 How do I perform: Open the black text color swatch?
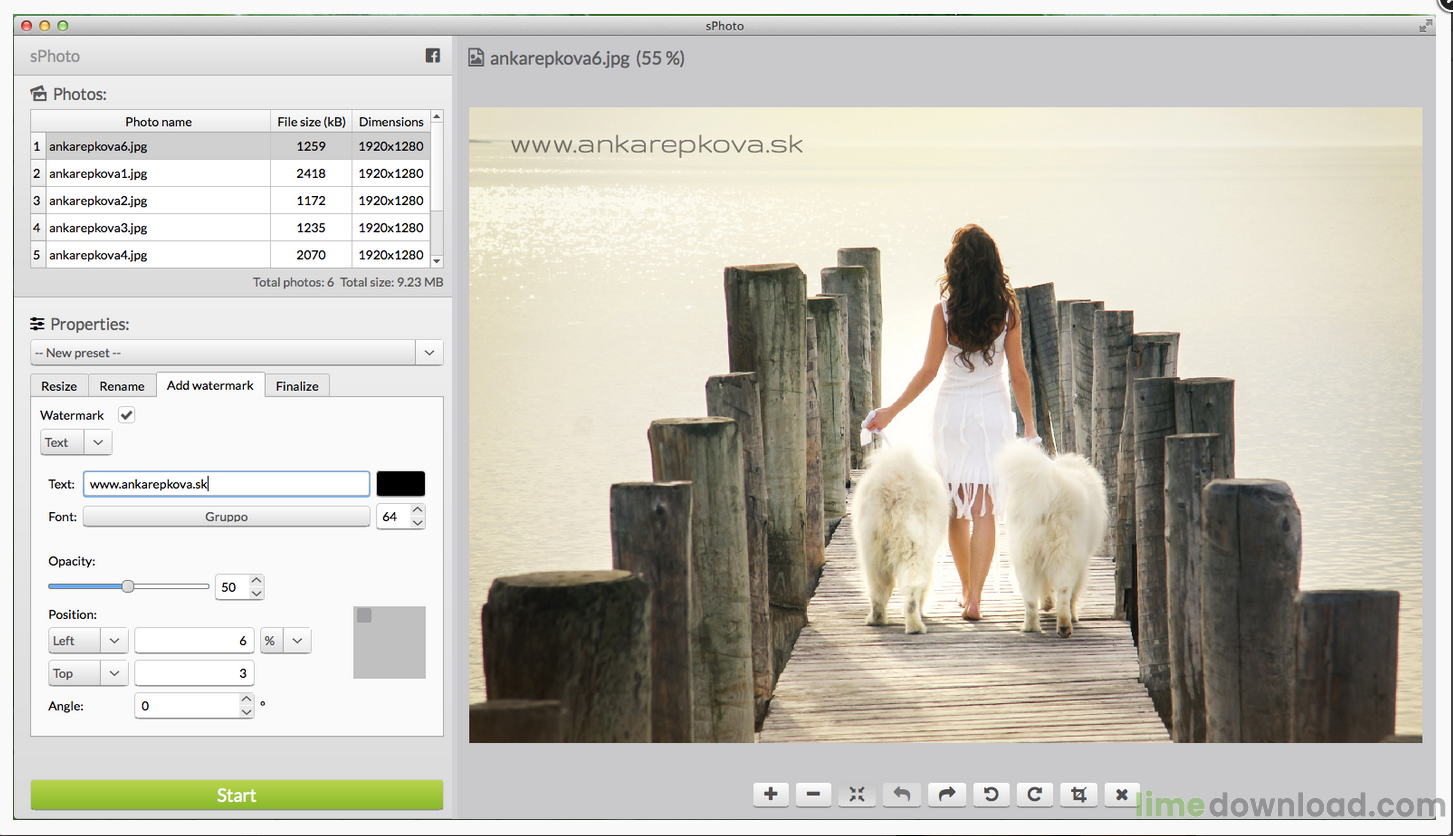pos(400,484)
